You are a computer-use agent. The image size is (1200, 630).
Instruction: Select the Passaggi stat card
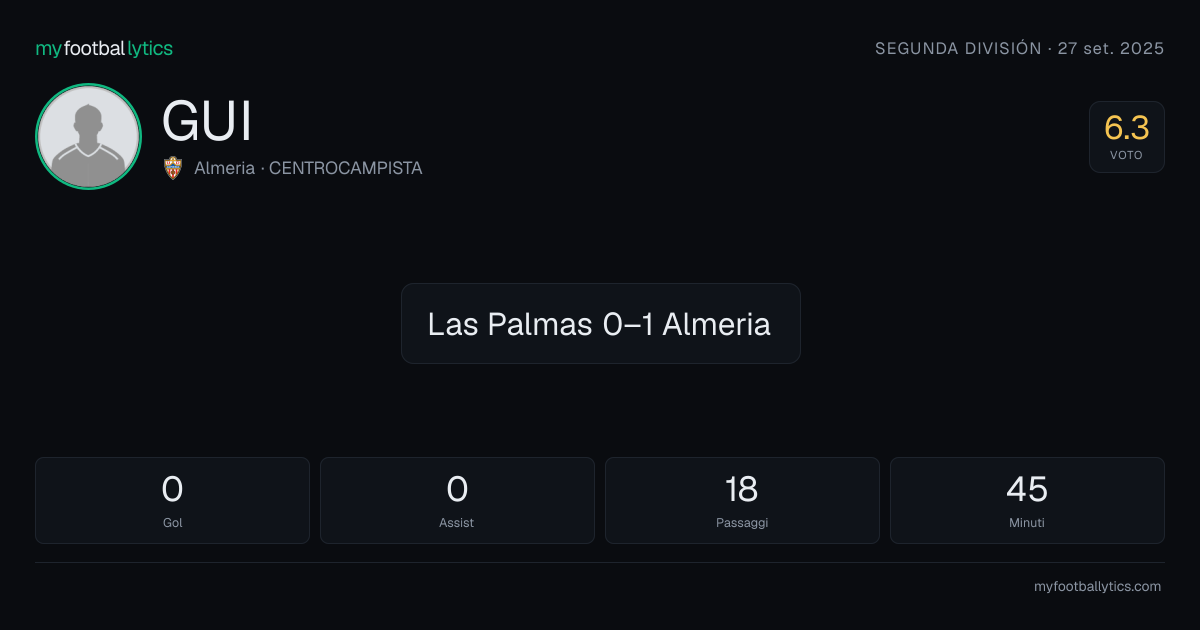point(742,500)
